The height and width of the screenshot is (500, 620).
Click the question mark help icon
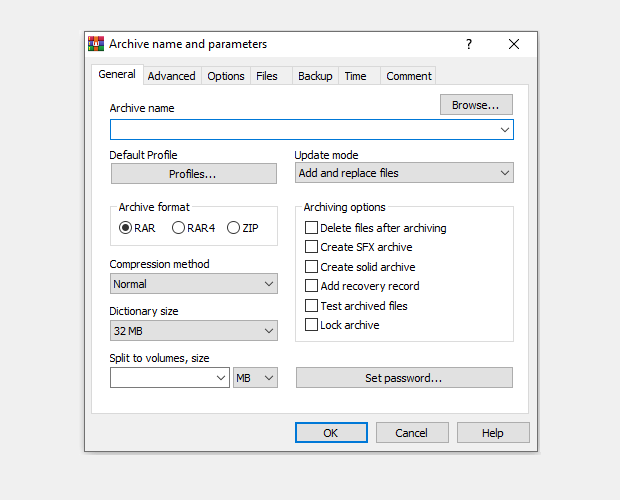tap(469, 44)
